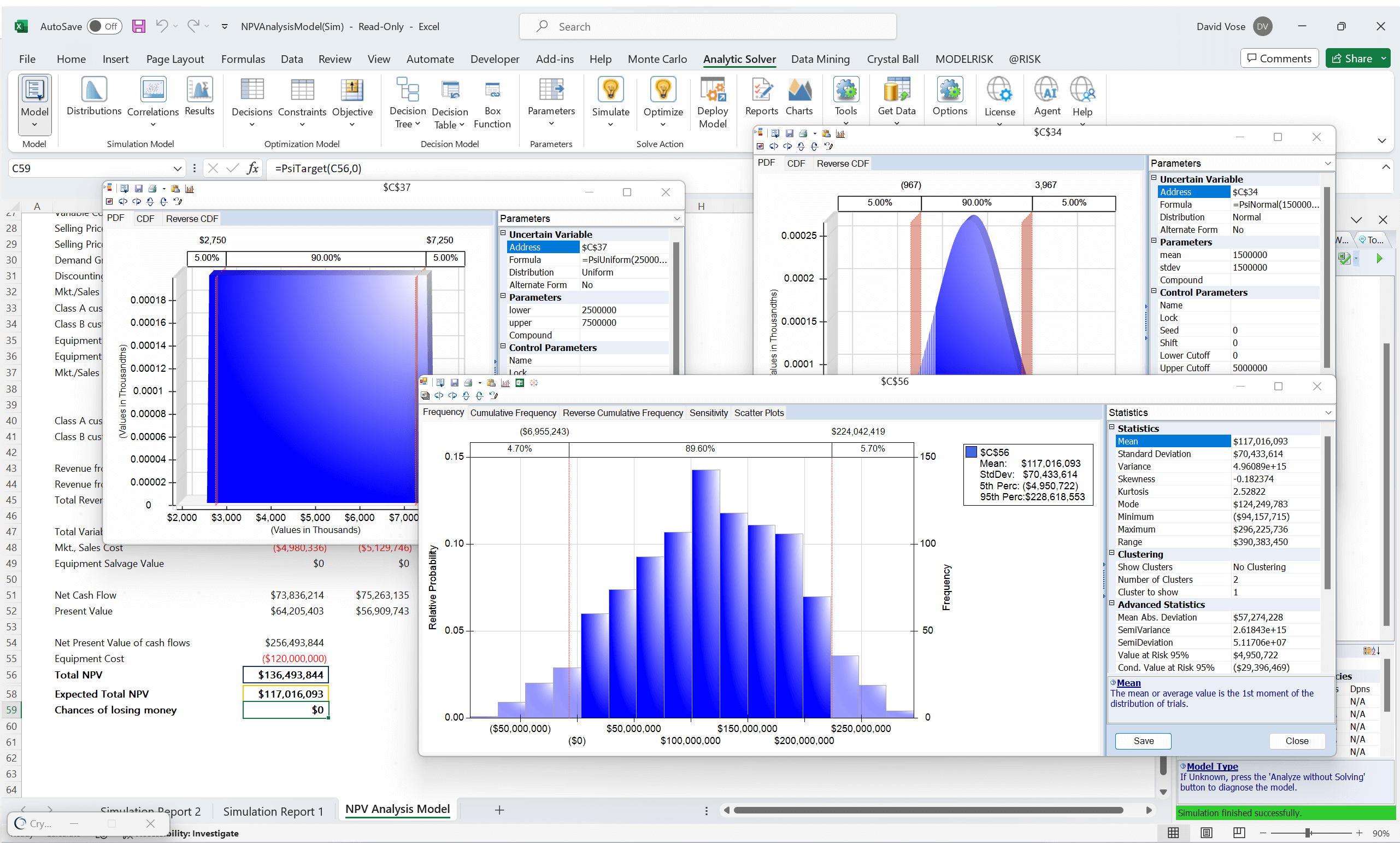This screenshot has width=1400, height=843.
Task: Click the Close button in the Statistics panel
Action: coord(1297,741)
